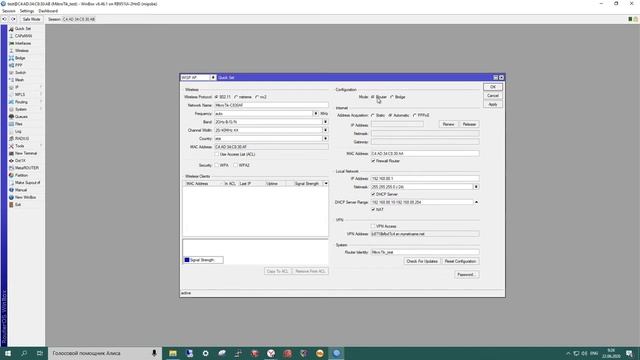Enable WPA security checkbox
This screenshot has height=360, width=640.
coord(217,165)
